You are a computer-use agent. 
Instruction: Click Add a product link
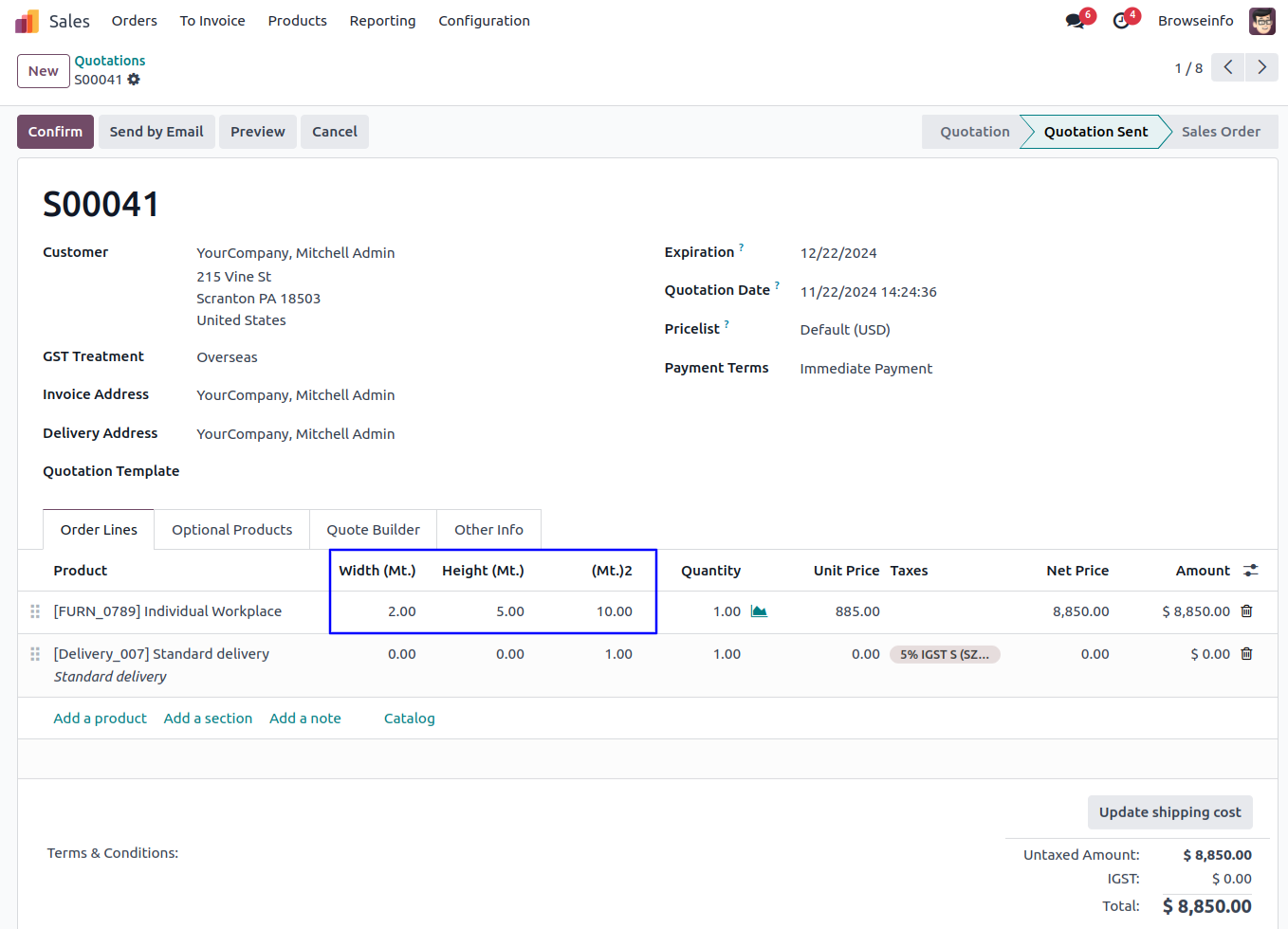[100, 719]
